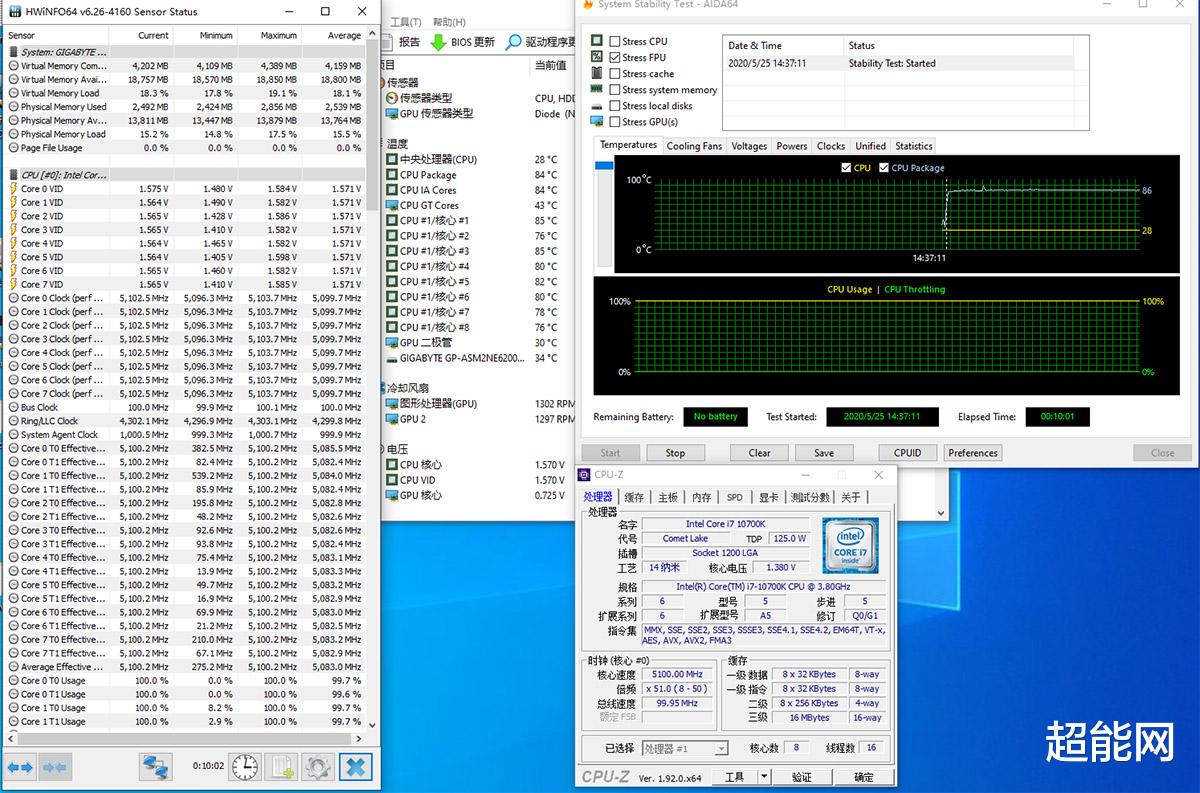Open the CPU-Z tools dropdown arrow
Viewport: 1200px width, 793px height.
click(x=764, y=776)
